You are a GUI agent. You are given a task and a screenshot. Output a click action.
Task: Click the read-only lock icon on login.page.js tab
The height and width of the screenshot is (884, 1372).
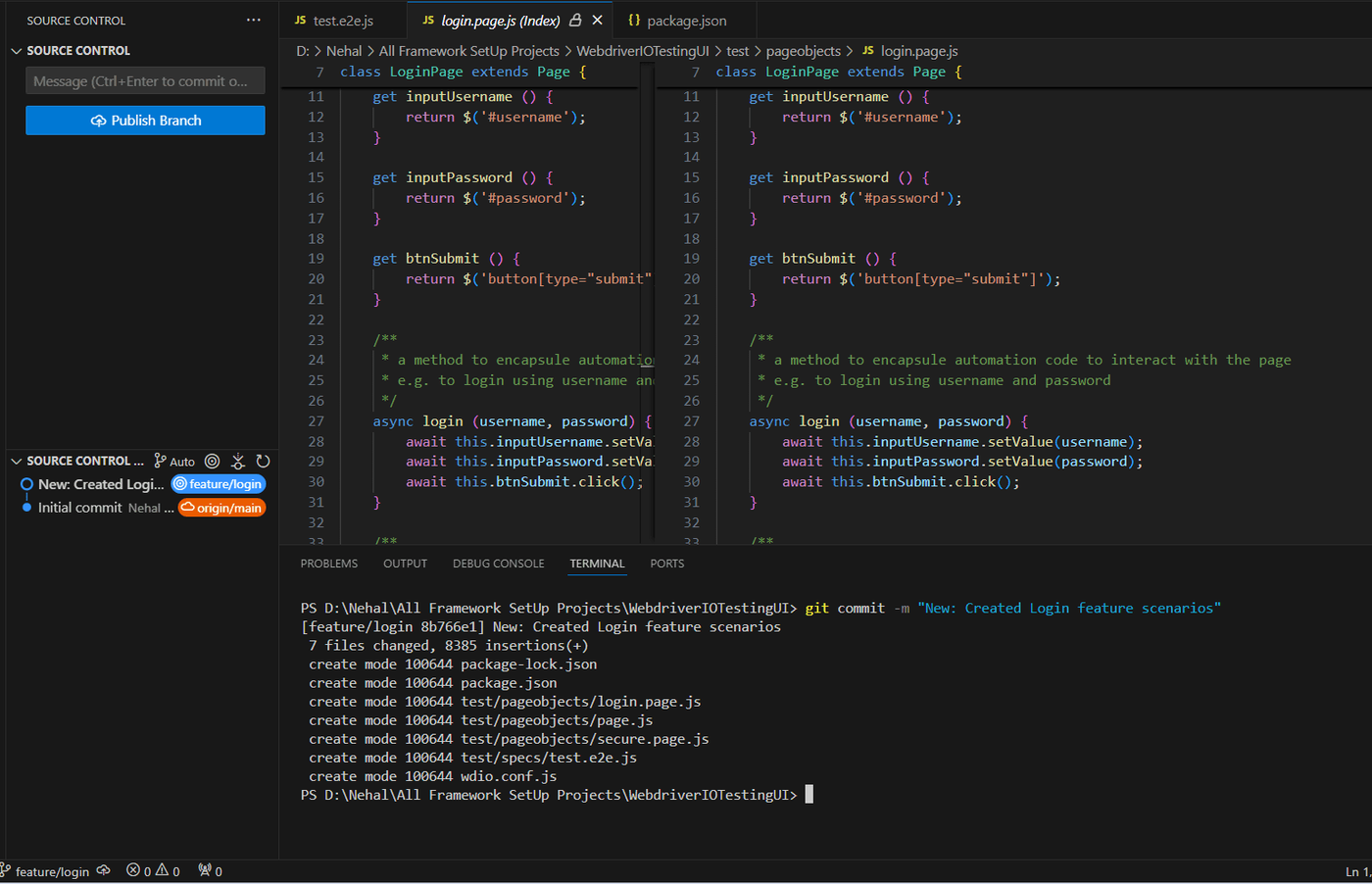tap(575, 20)
